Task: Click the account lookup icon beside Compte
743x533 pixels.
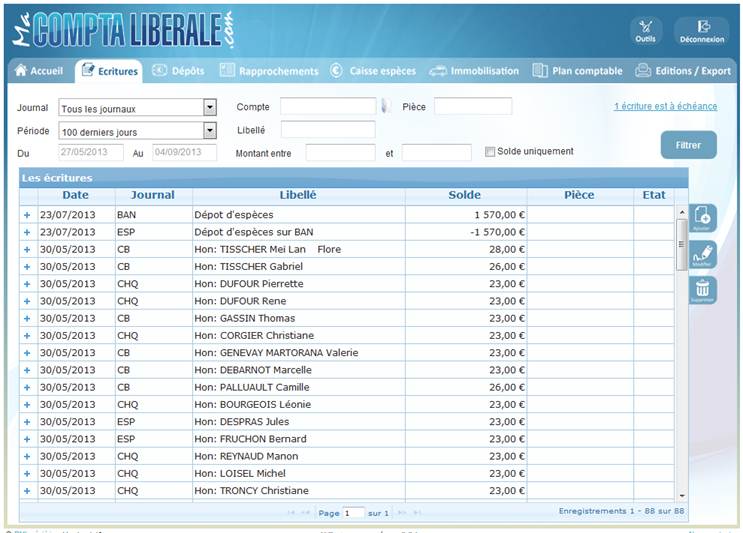Action: point(385,106)
